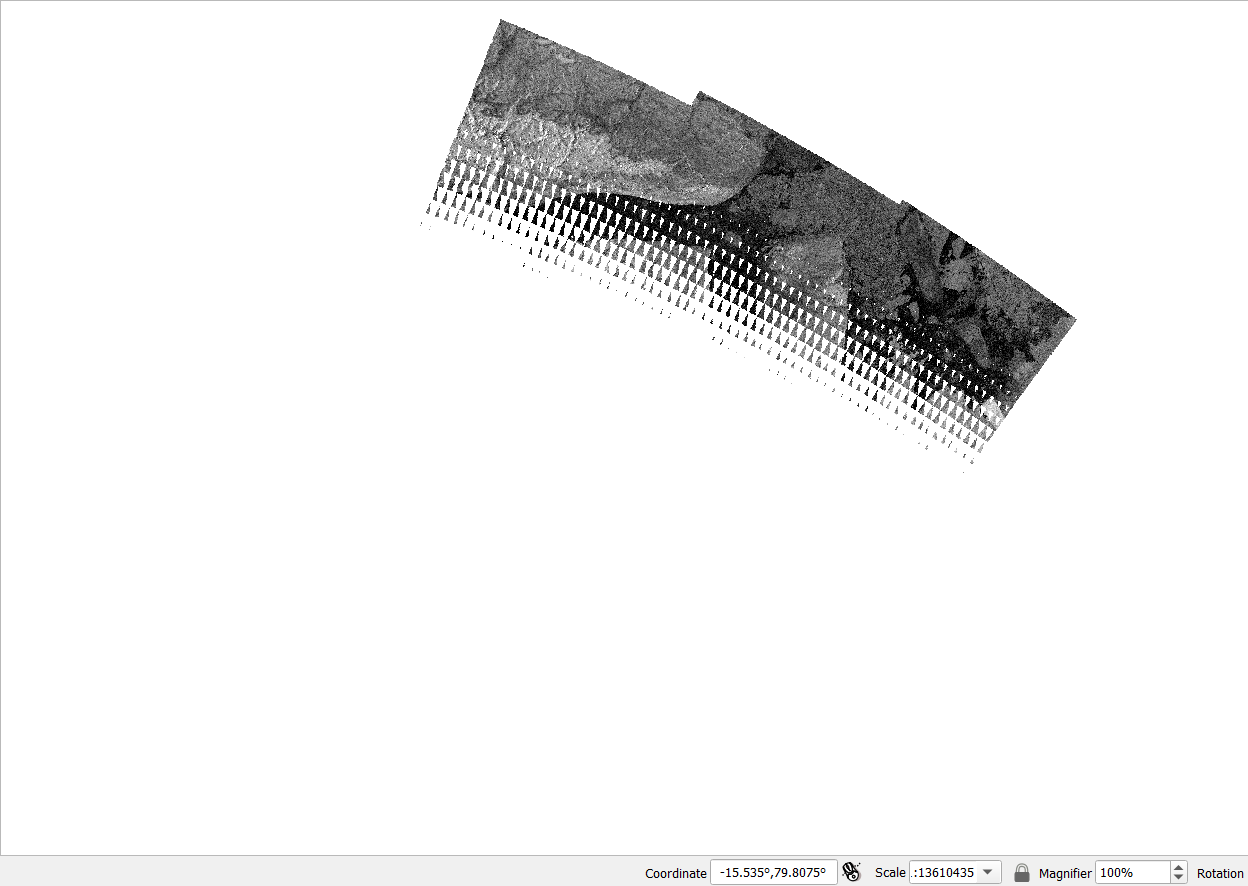
Task: Open the Scale dropdown arrow
Action: (x=988, y=872)
